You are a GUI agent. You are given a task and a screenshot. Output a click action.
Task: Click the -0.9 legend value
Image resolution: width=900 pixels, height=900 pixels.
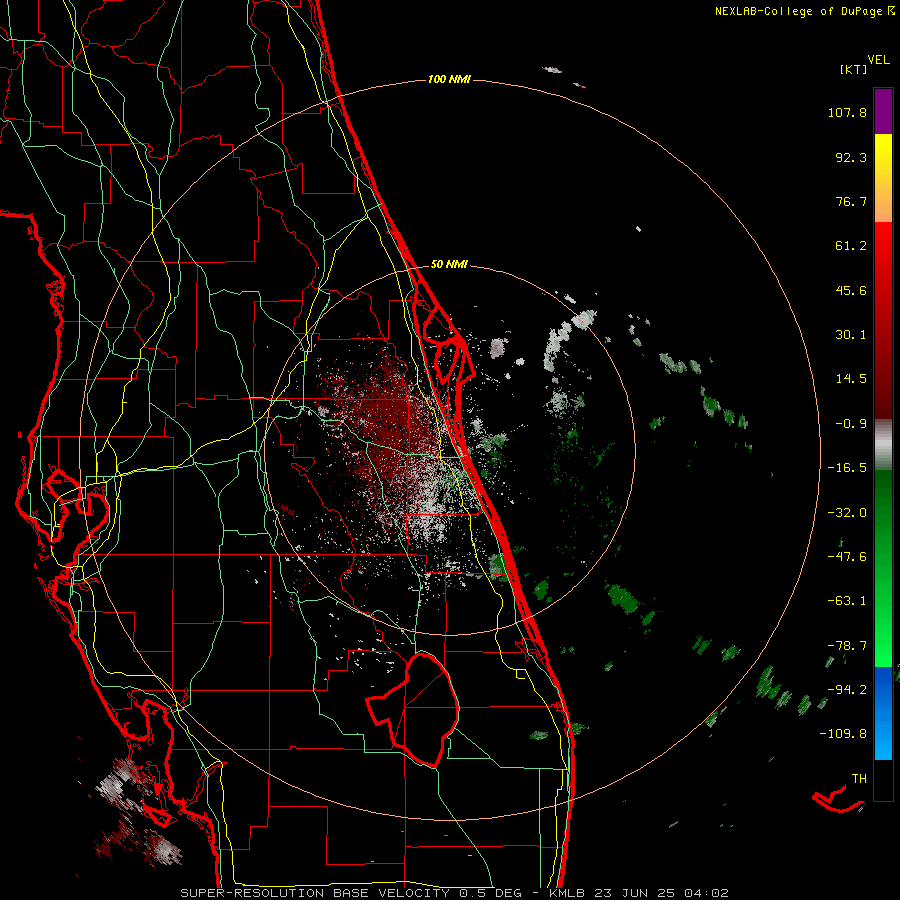point(851,424)
